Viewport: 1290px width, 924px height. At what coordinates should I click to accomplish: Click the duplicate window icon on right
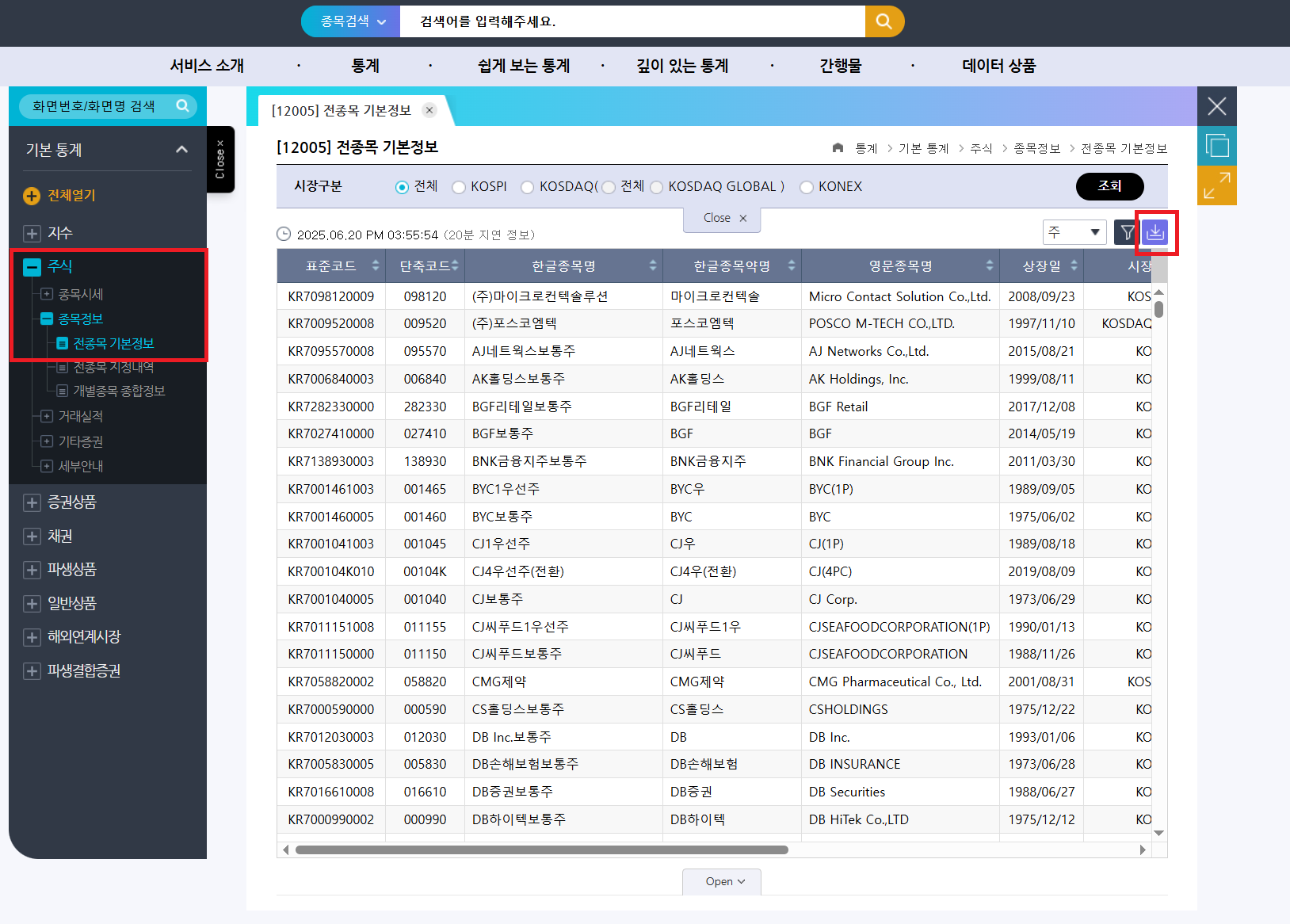click(1217, 146)
